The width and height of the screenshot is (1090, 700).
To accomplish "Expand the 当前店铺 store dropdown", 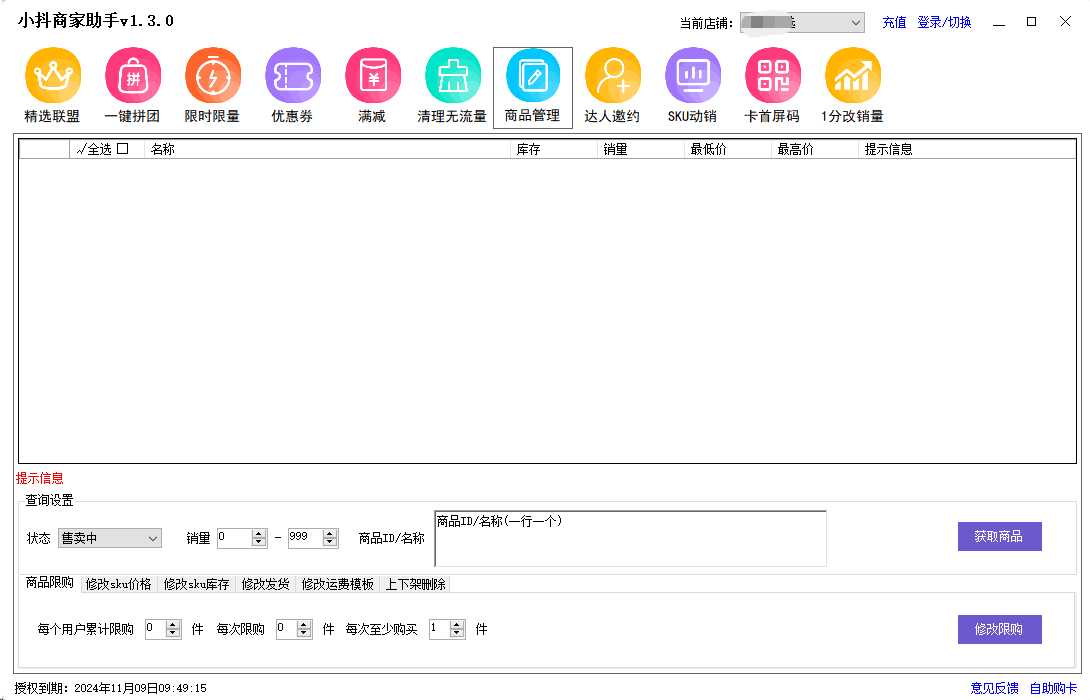I will (x=856, y=22).
